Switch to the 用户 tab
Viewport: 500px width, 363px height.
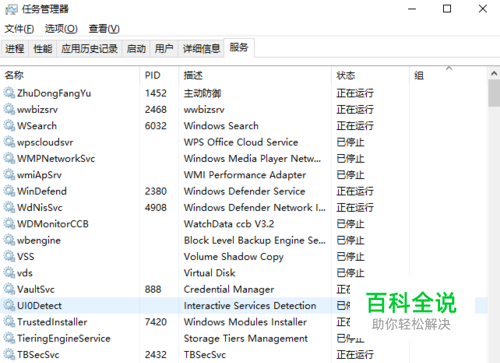coord(164,49)
